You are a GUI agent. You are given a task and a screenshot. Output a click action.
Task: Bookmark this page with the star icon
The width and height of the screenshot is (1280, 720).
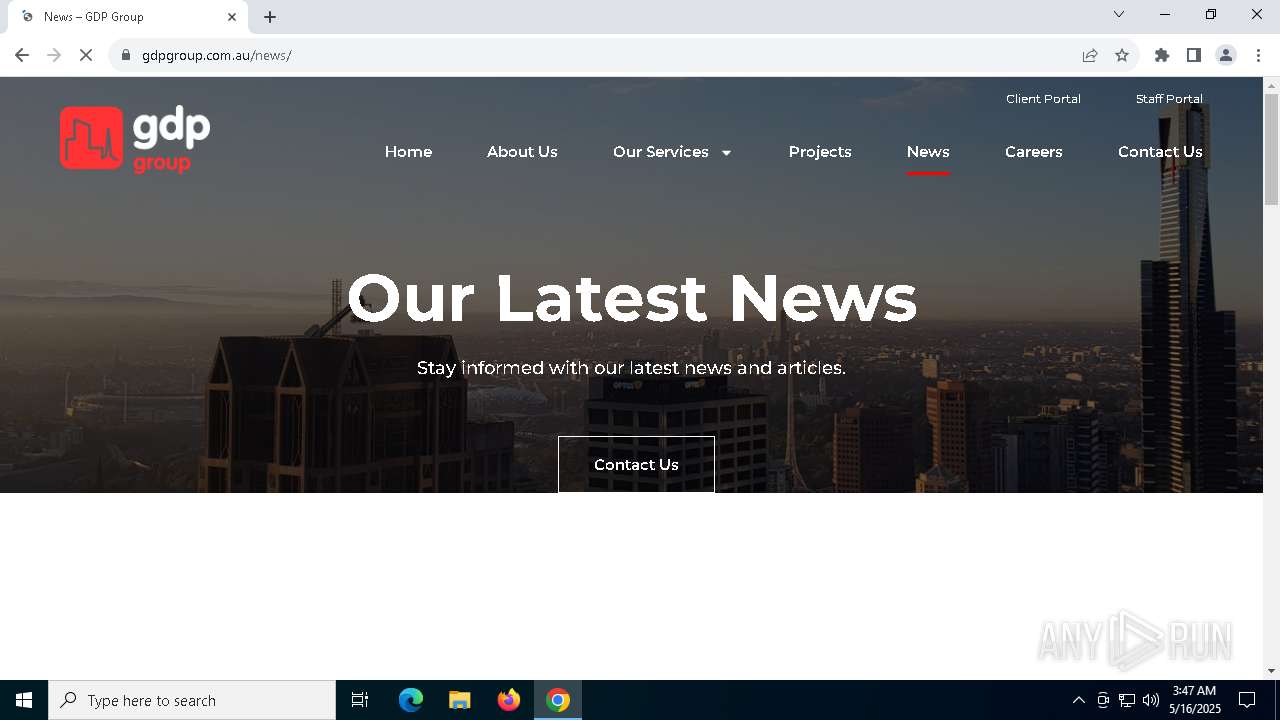(x=1122, y=55)
